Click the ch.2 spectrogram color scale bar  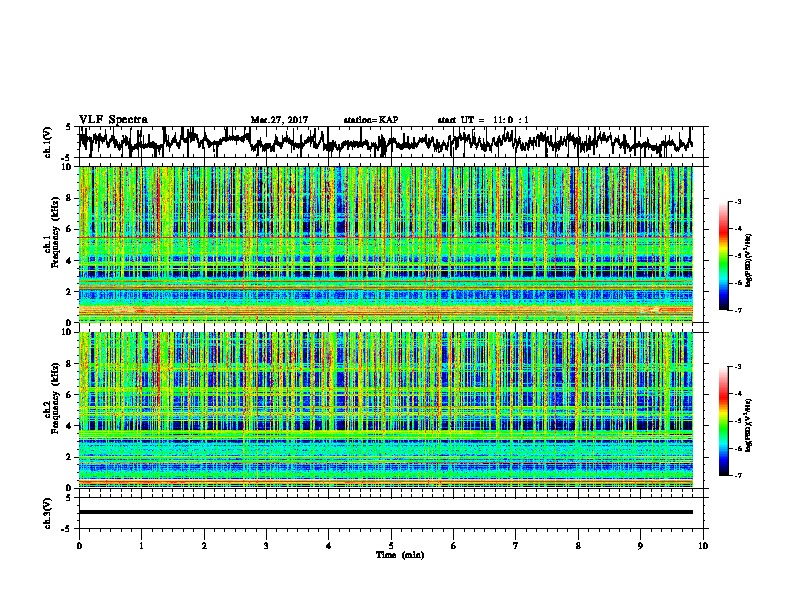(723, 421)
